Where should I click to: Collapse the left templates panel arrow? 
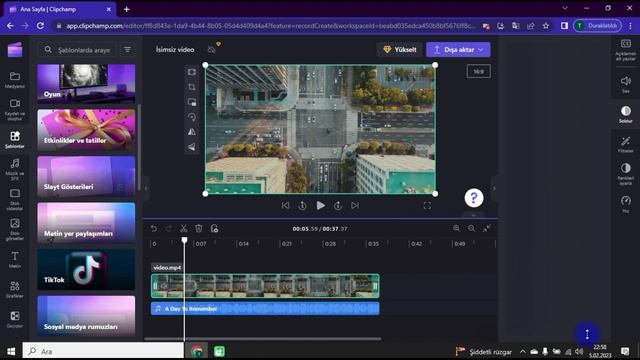146,189
